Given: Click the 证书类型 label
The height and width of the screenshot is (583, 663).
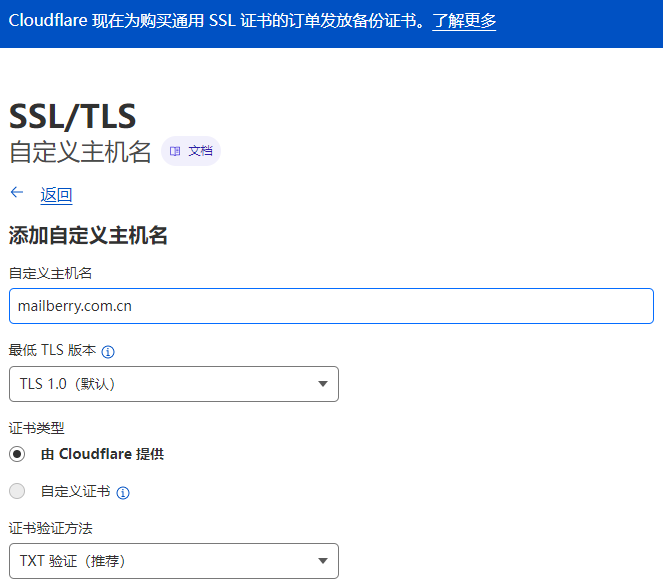Looking at the screenshot, I should [36, 428].
